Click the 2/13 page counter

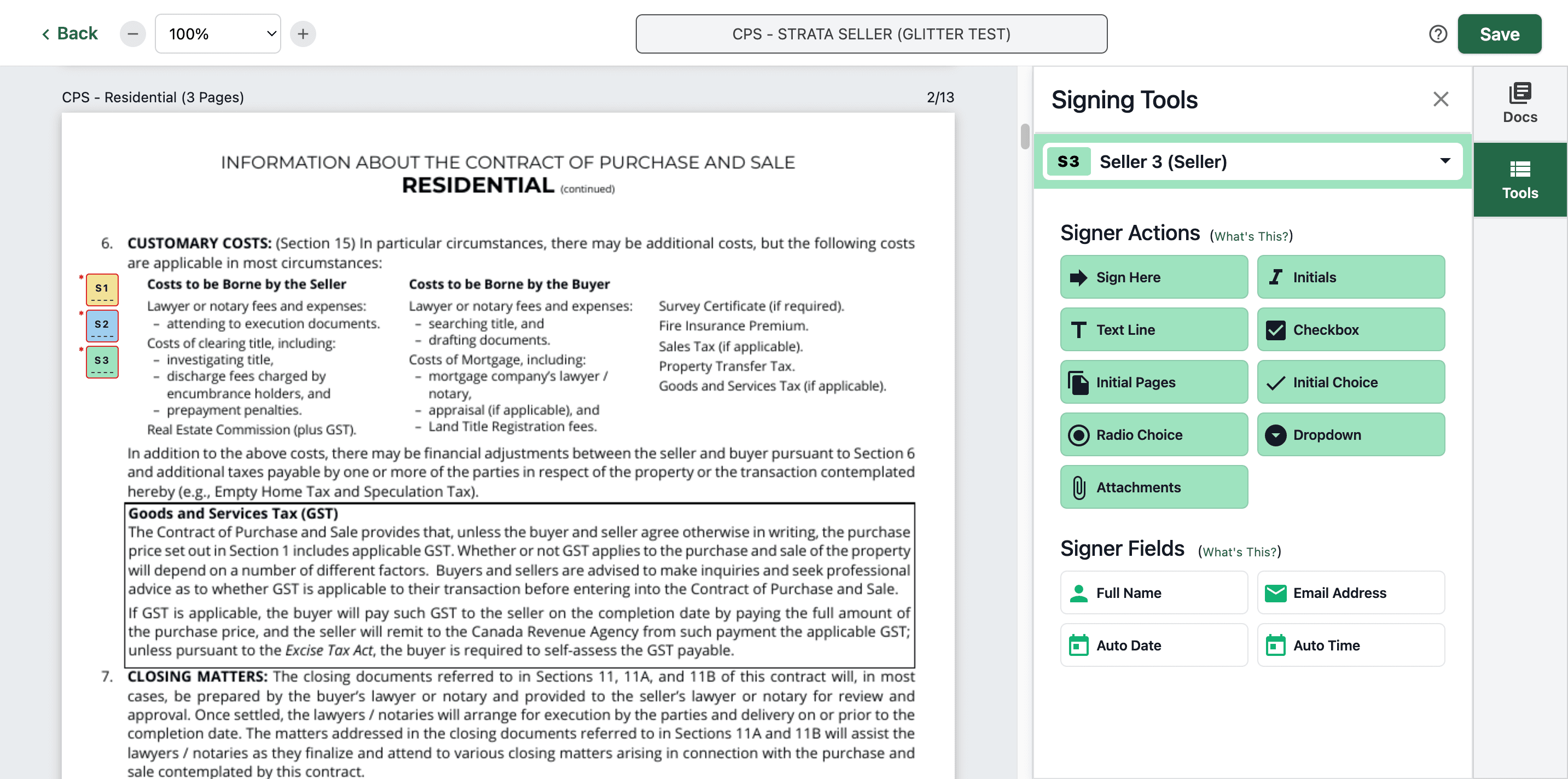pyautogui.click(x=940, y=97)
